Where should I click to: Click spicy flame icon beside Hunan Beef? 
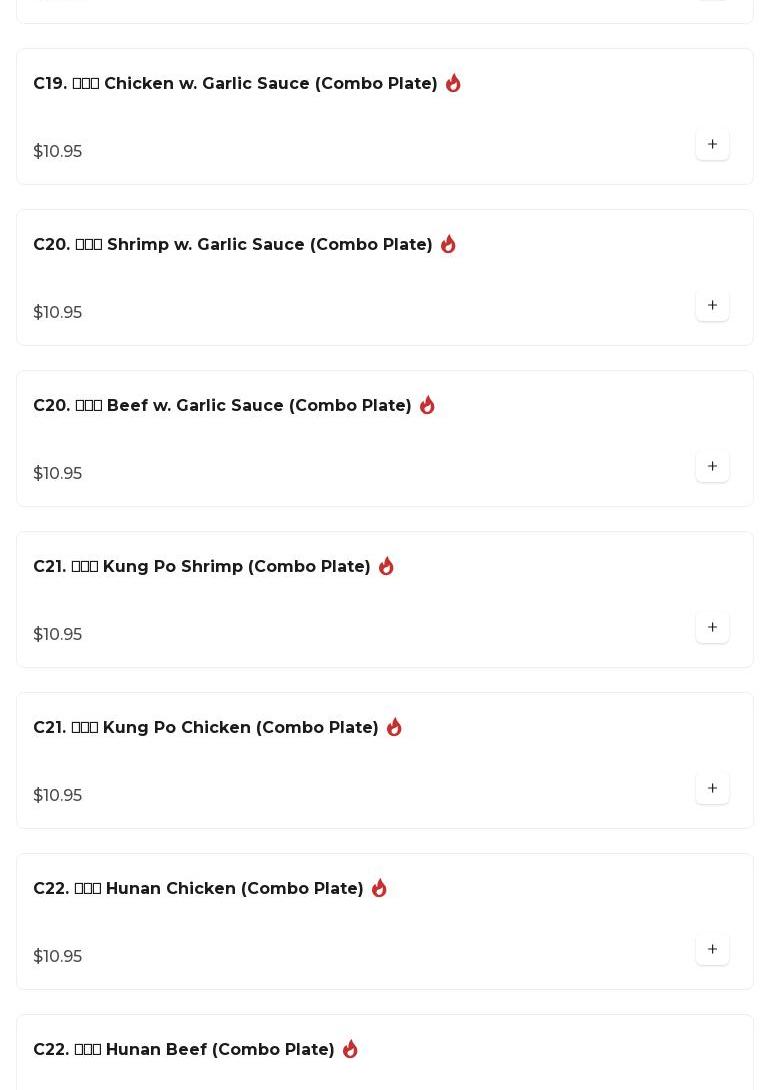coord(350,1048)
